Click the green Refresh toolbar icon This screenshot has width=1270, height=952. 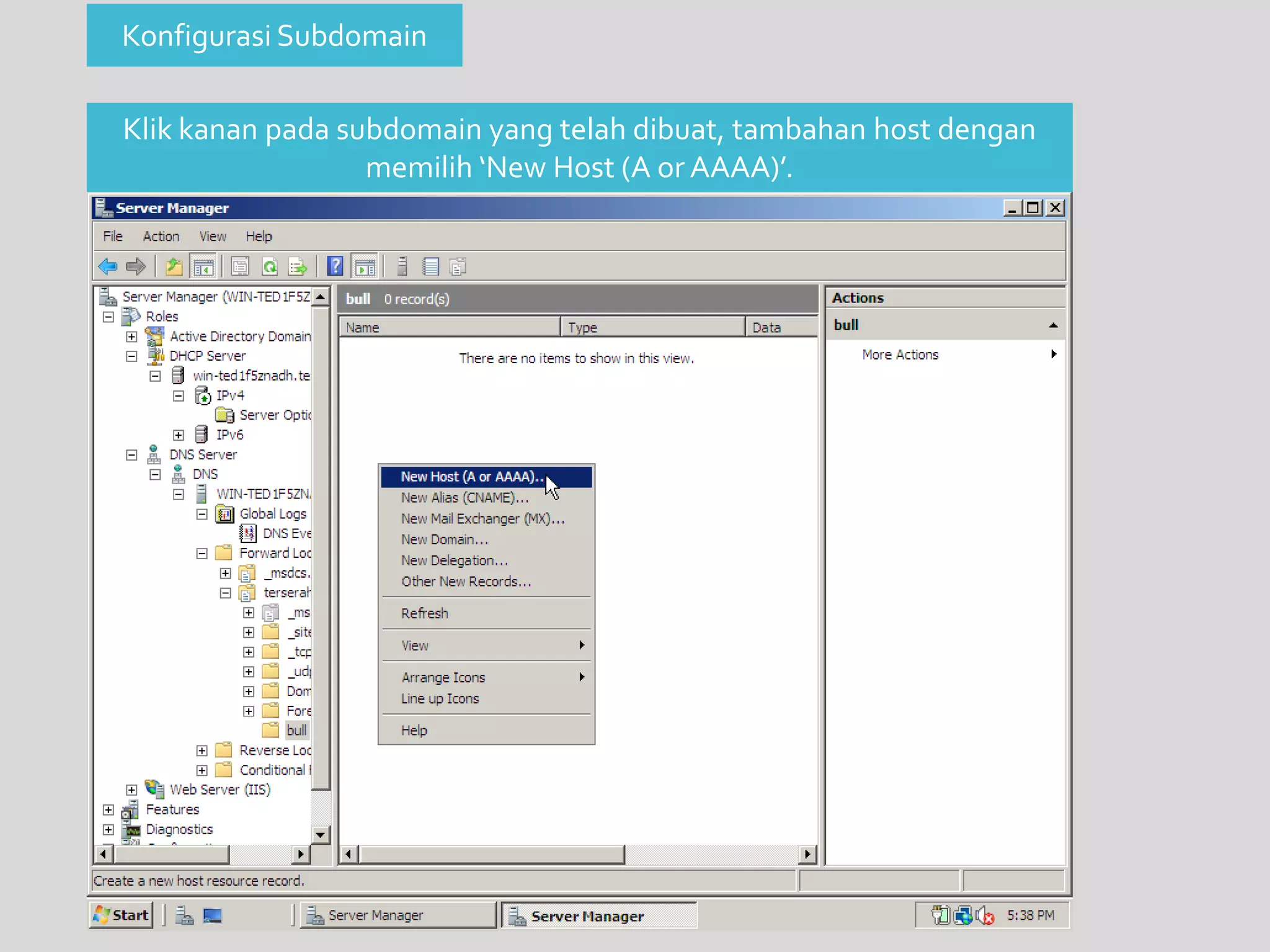coord(270,267)
